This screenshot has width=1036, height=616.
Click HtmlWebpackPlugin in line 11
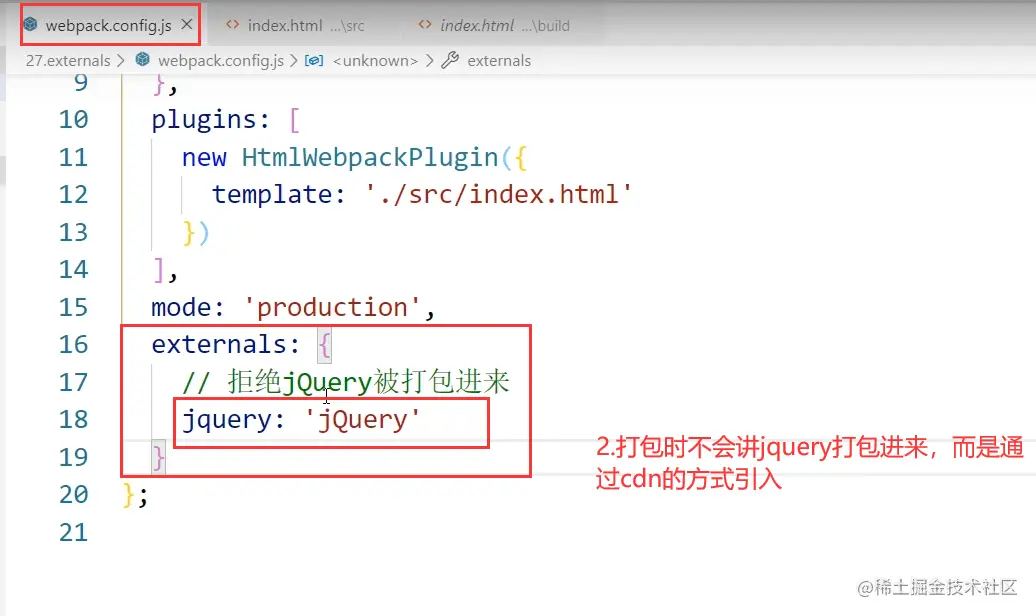(370, 158)
